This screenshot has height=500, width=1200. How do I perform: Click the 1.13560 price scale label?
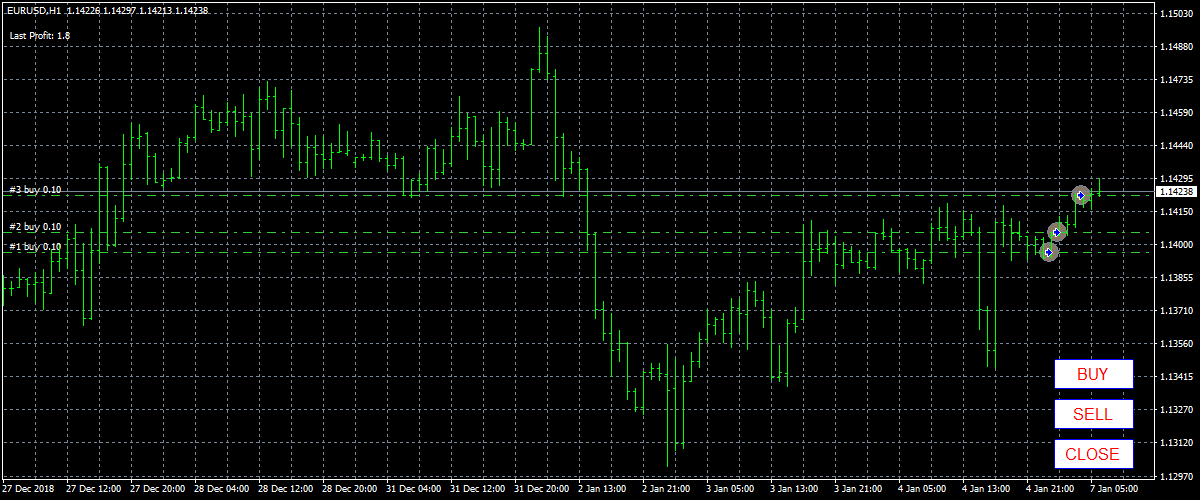click(1175, 344)
